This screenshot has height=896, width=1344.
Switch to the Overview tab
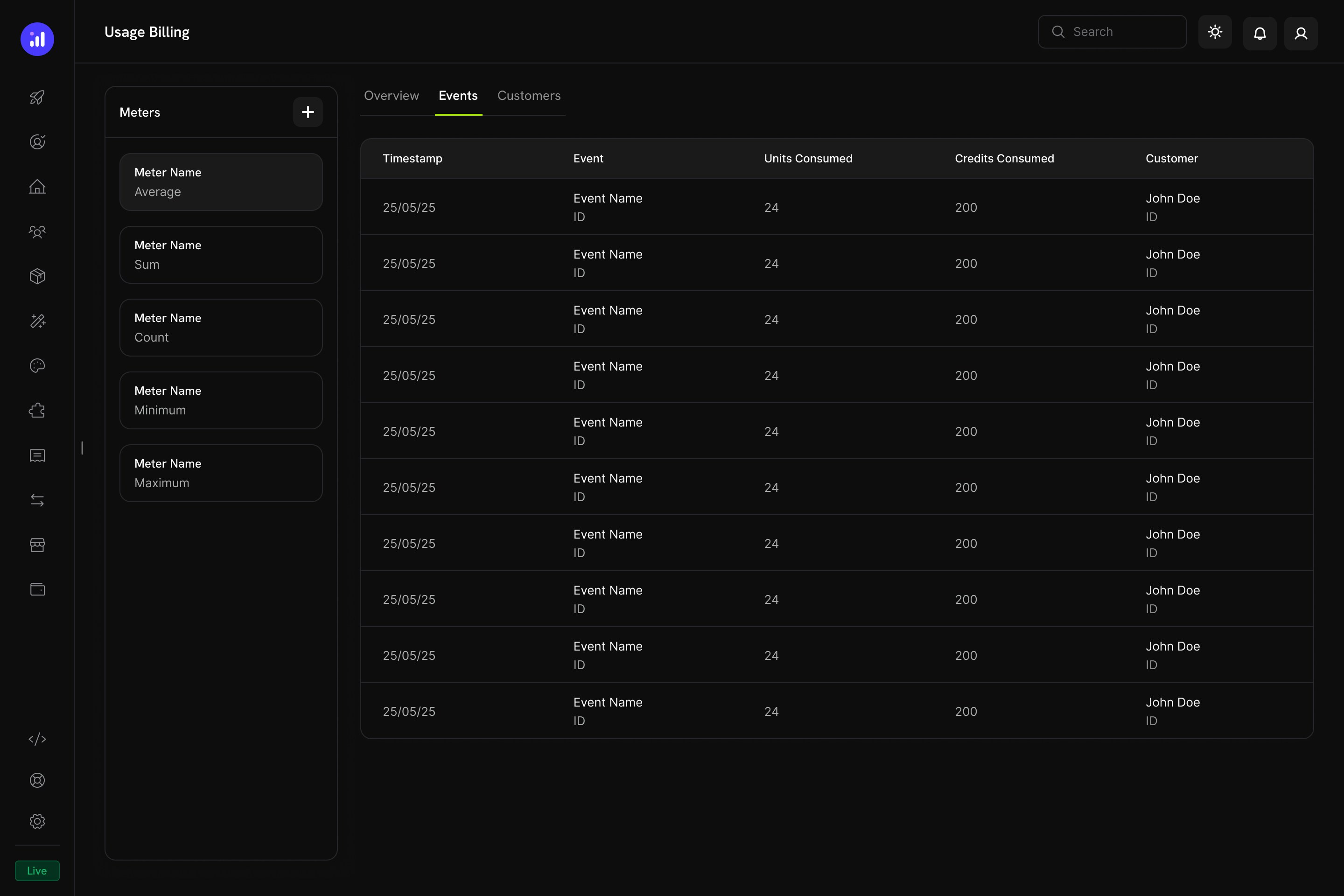(x=391, y=95)
